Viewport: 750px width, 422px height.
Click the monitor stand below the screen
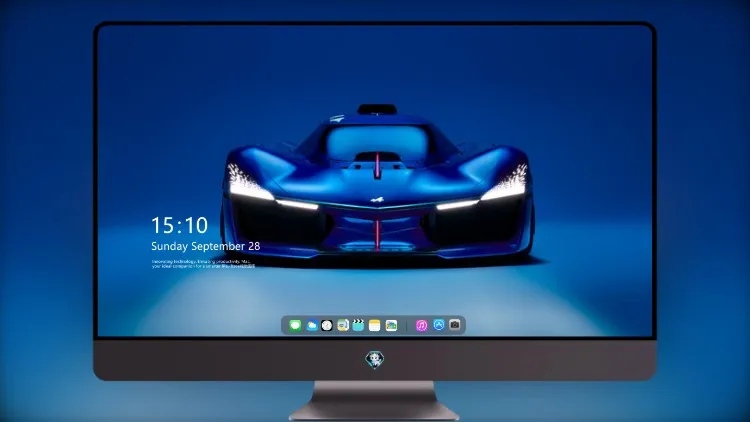click(x=375, y=401)
